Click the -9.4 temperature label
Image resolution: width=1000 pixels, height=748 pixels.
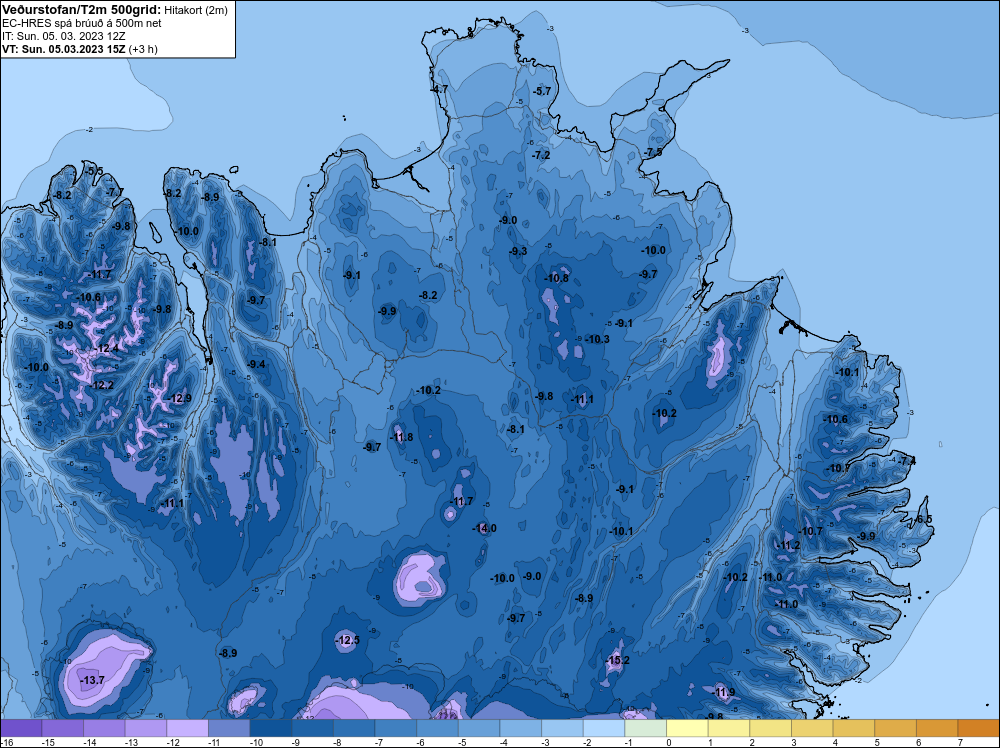pyautogui.click(x=256, y=364)
